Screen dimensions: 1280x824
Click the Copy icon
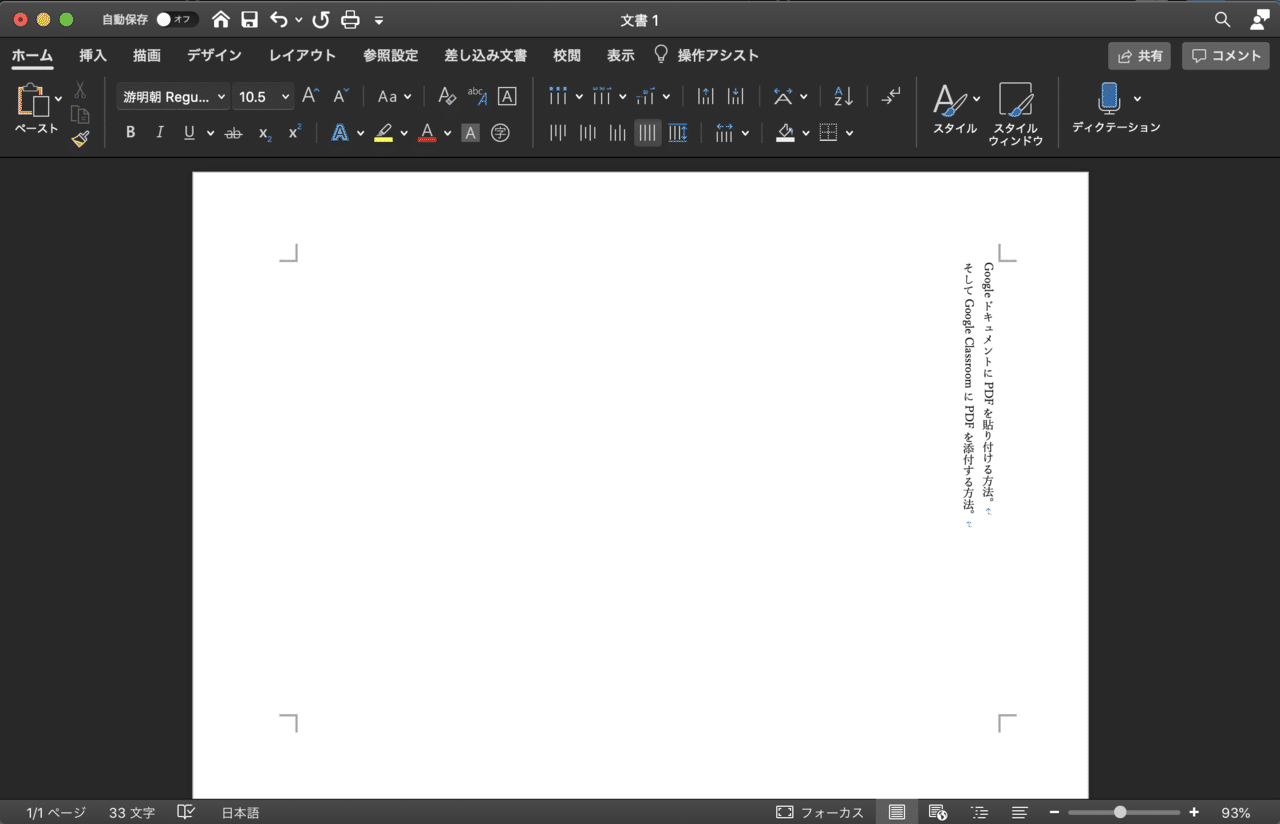[82, 113]
